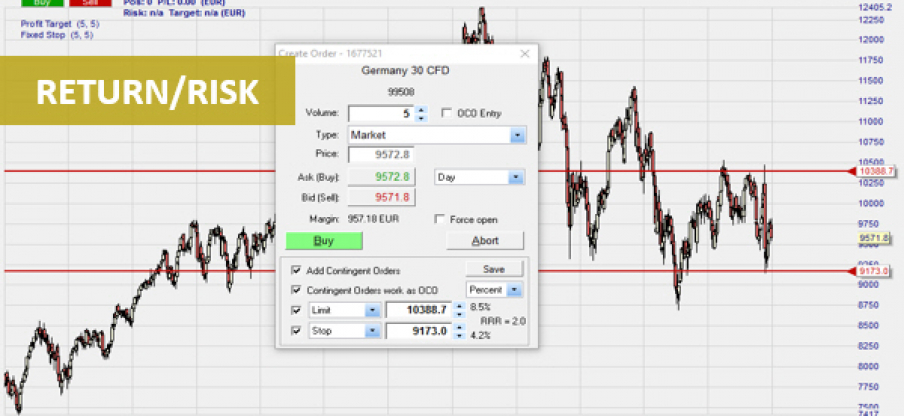The height and width of the screenshot is (416, 904).
Task: Toggle the Stop contingent order checkbox
Action: coord(296,331)
